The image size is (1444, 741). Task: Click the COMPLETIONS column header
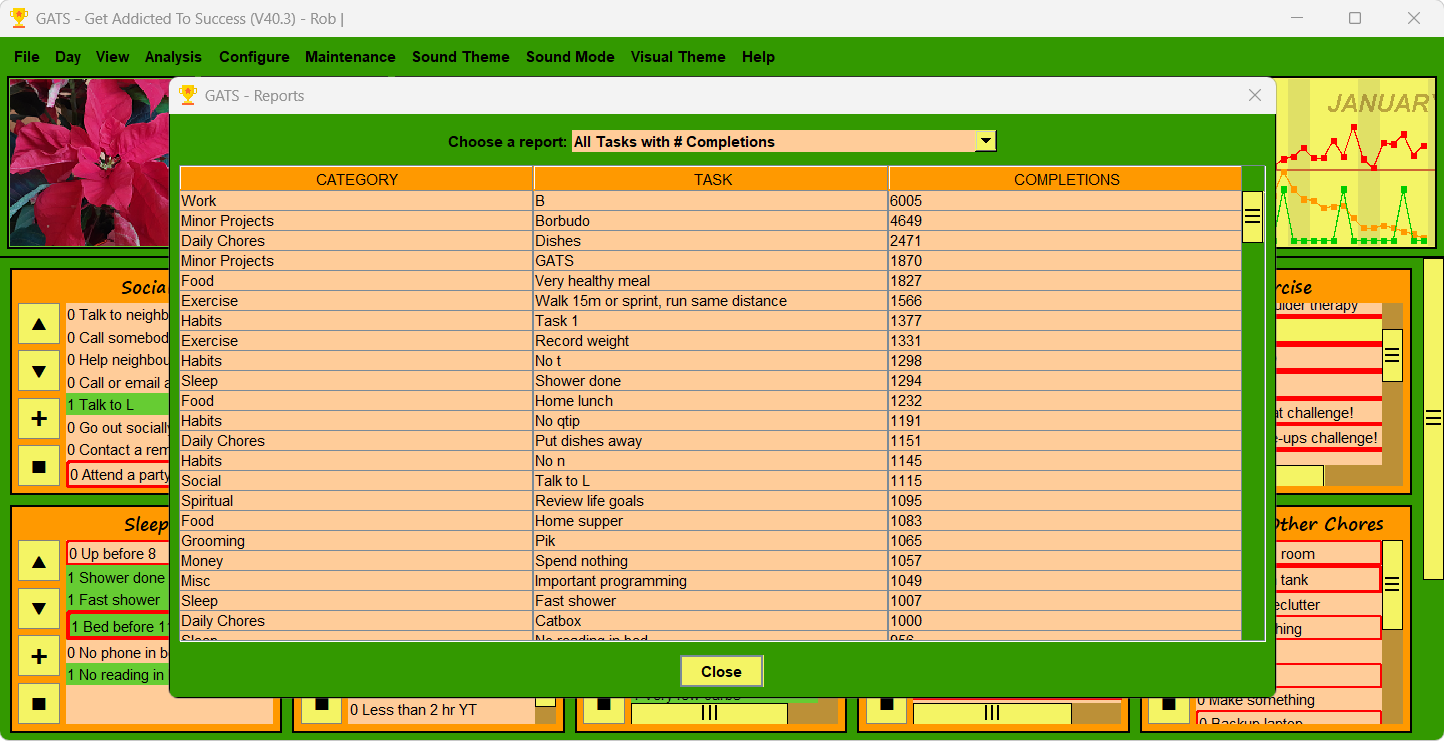tap(1065, 180)
